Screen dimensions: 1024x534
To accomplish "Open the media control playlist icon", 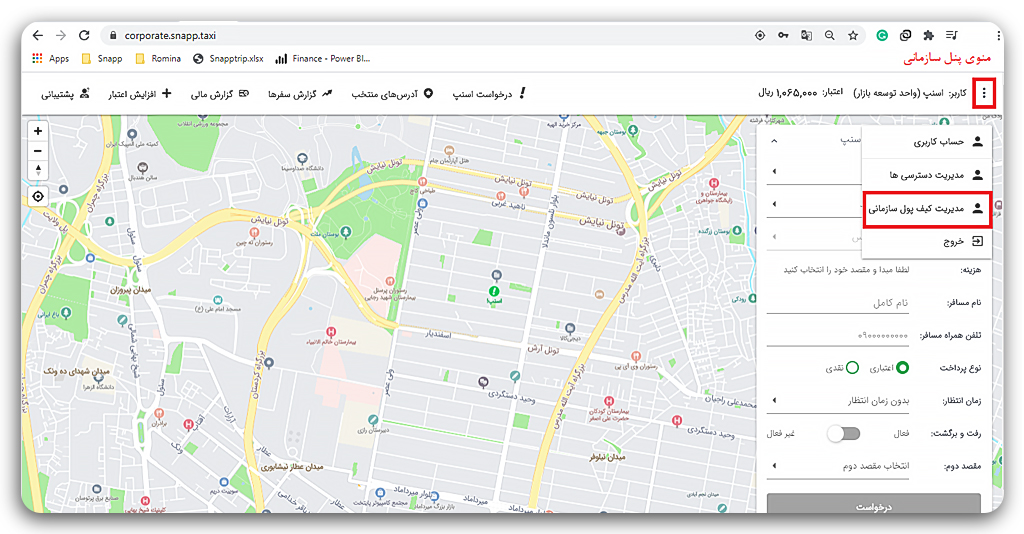I will [x=952, y=36].
